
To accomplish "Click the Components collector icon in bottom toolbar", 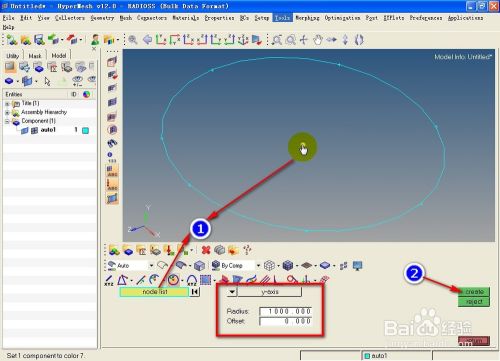I will (x=128, y=250).
